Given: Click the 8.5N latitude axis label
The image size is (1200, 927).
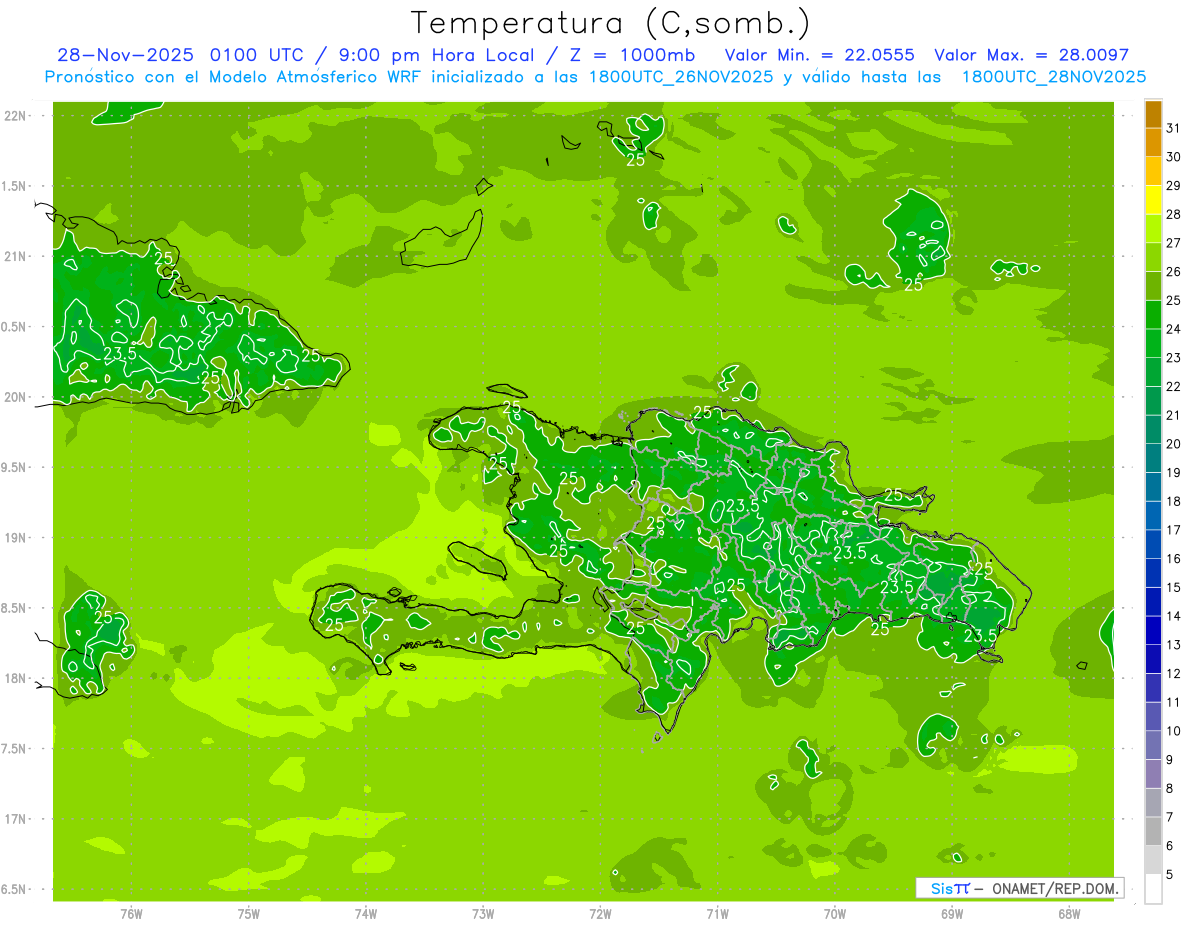Looking at the screenshot, I should pos(15,608).
